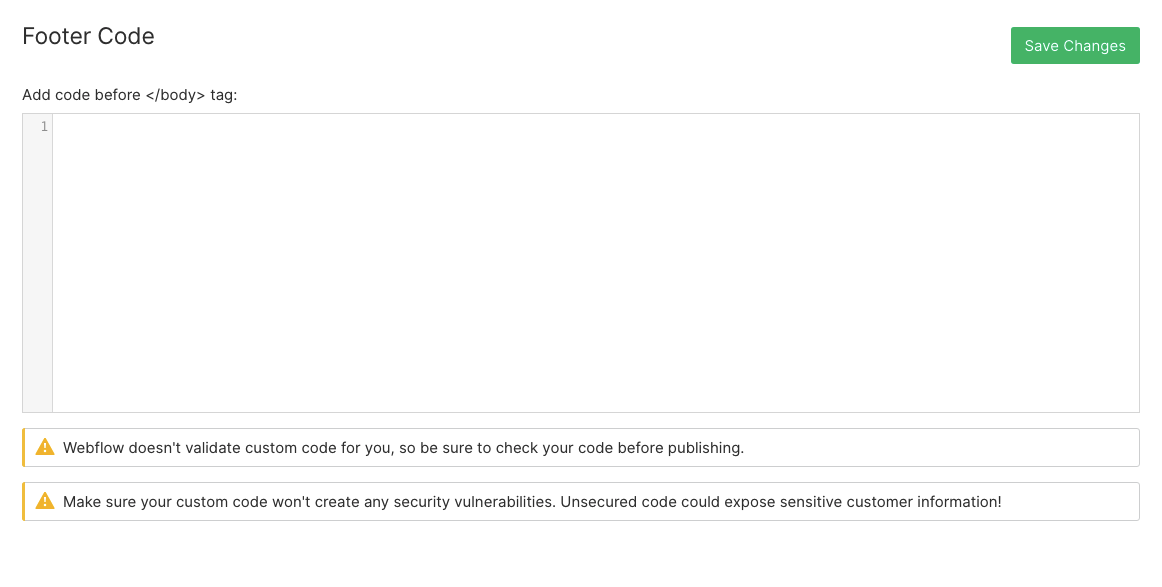Click the green Save Changes button

[x=1075, y=45]
